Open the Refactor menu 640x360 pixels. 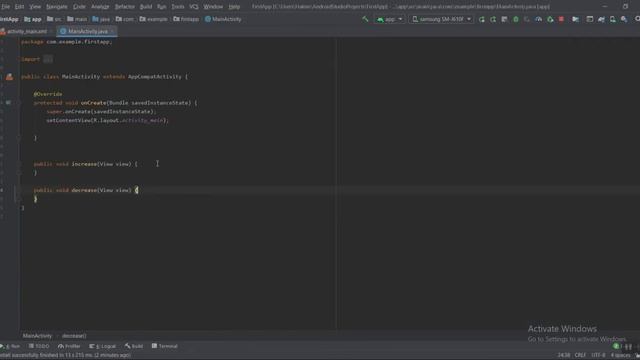point(124,7)
